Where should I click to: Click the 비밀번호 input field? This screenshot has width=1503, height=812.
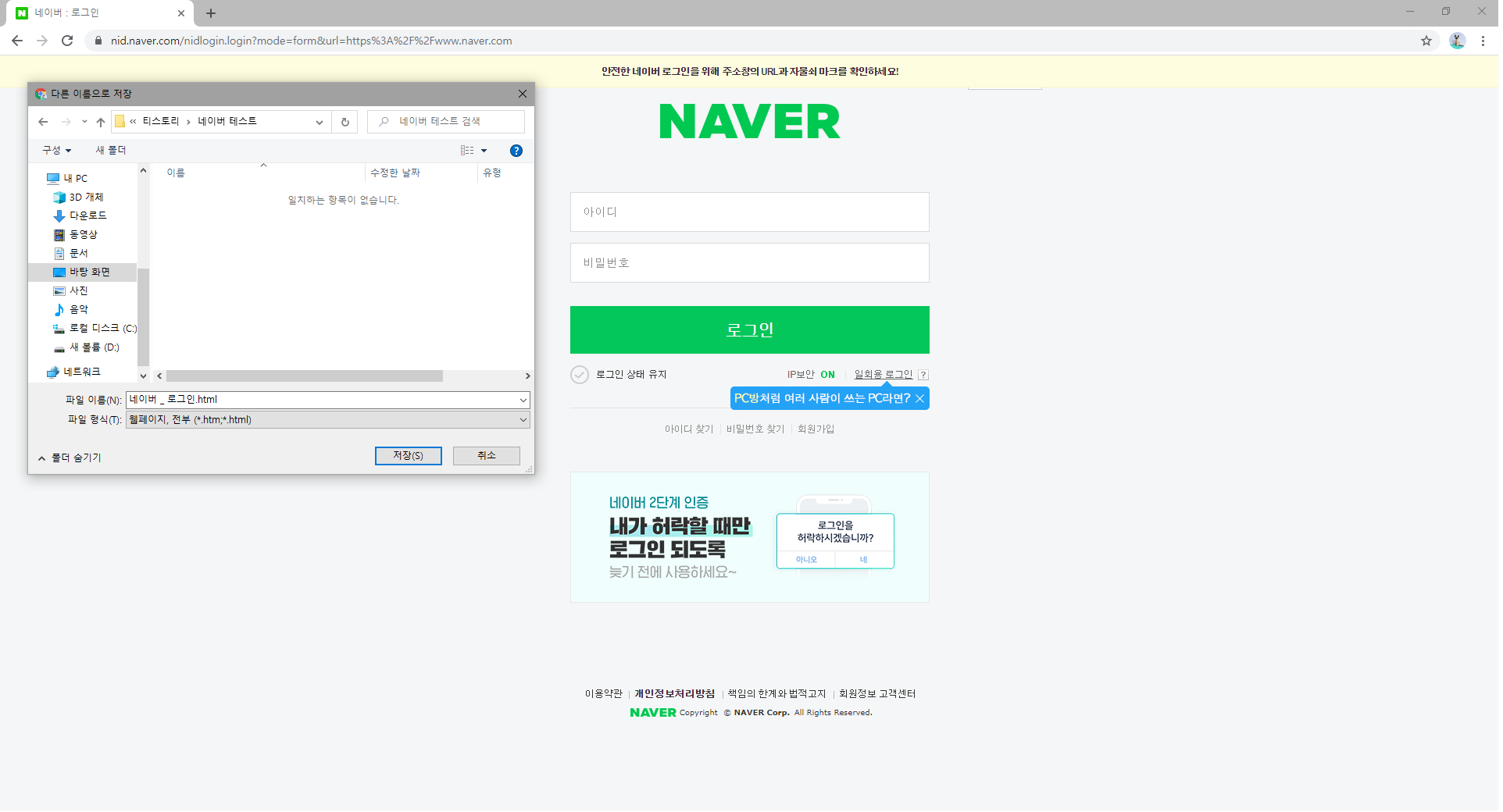pyautogui.click(x=750, y=263)
